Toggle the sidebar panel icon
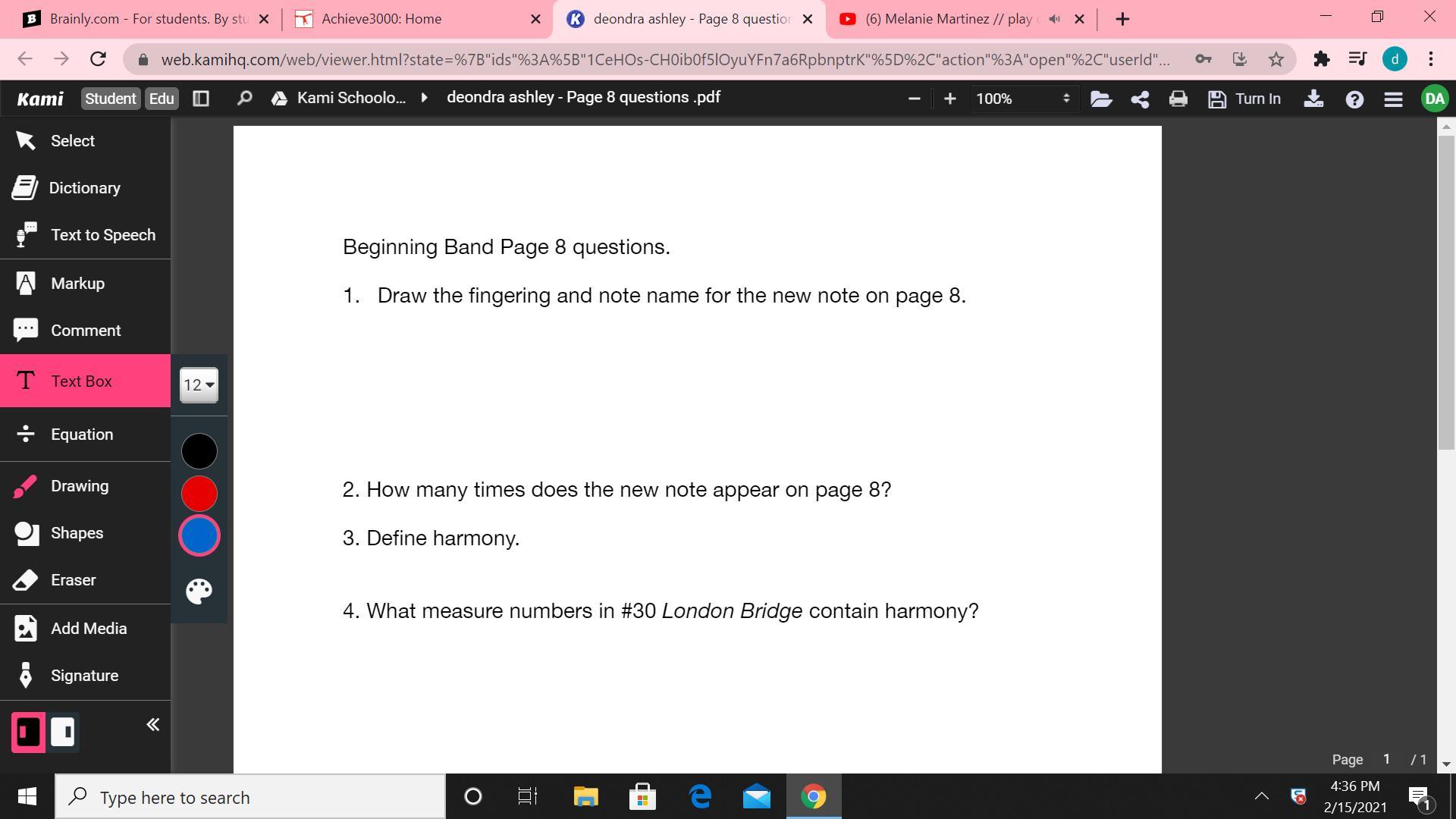The width and height of the screenshot is (1456, 819). click(x=201, y=99)
